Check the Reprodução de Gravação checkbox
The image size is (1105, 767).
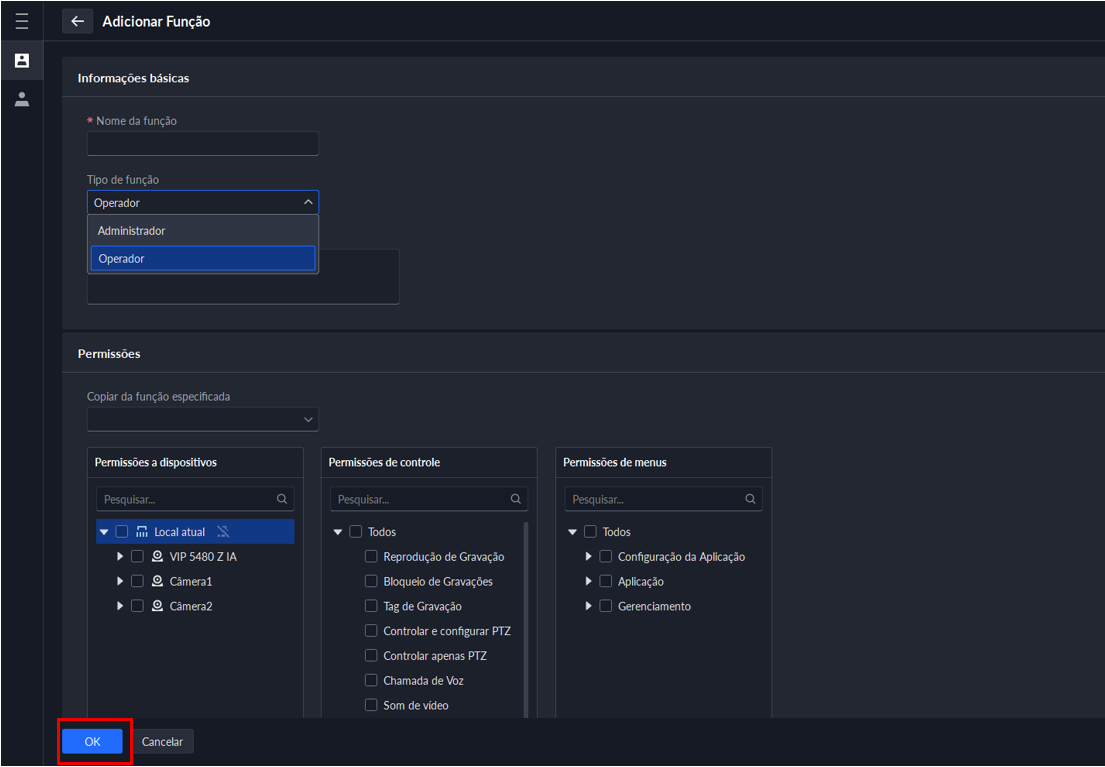(x=371, y=557)
